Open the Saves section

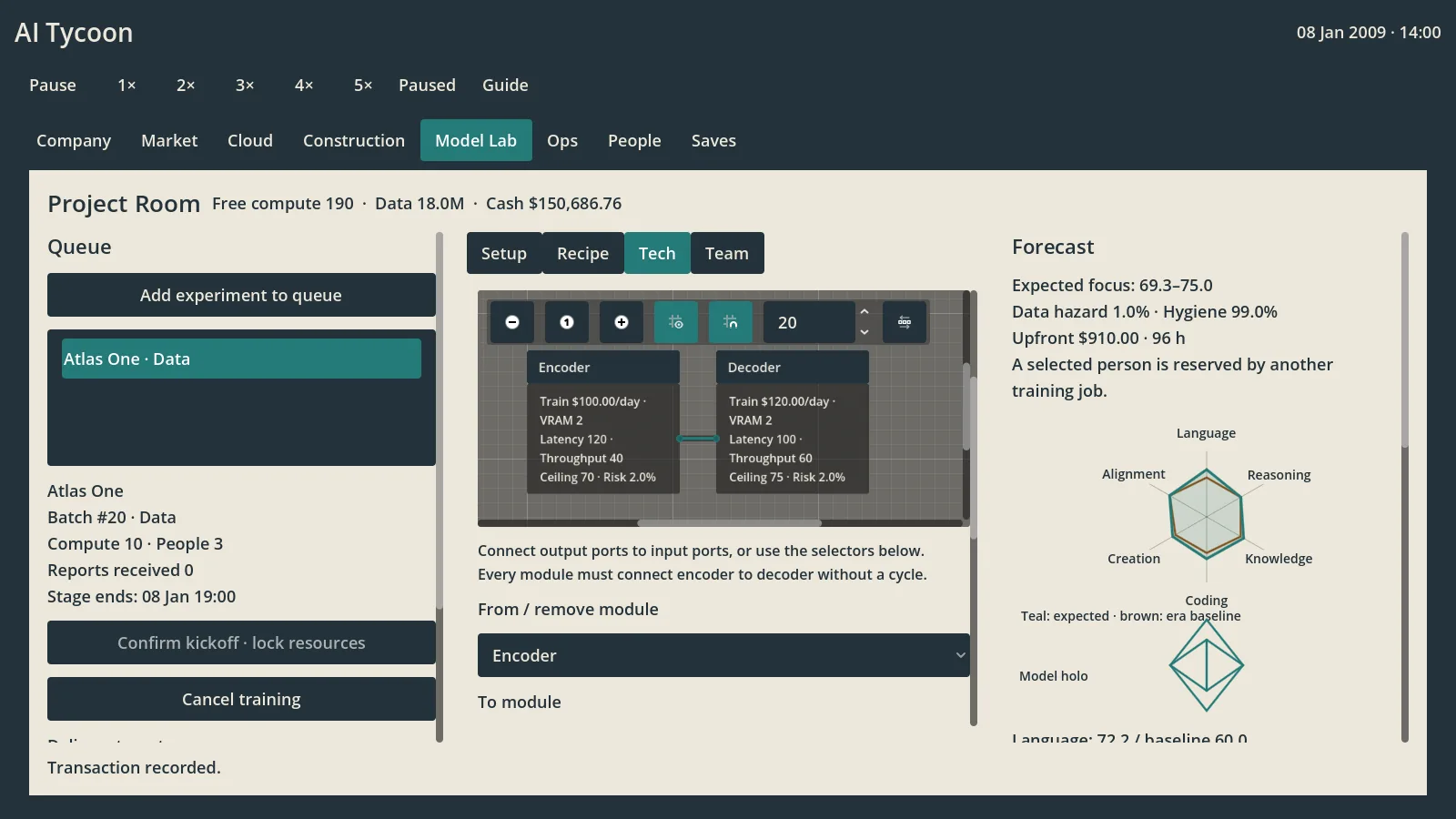coord(713,140)
